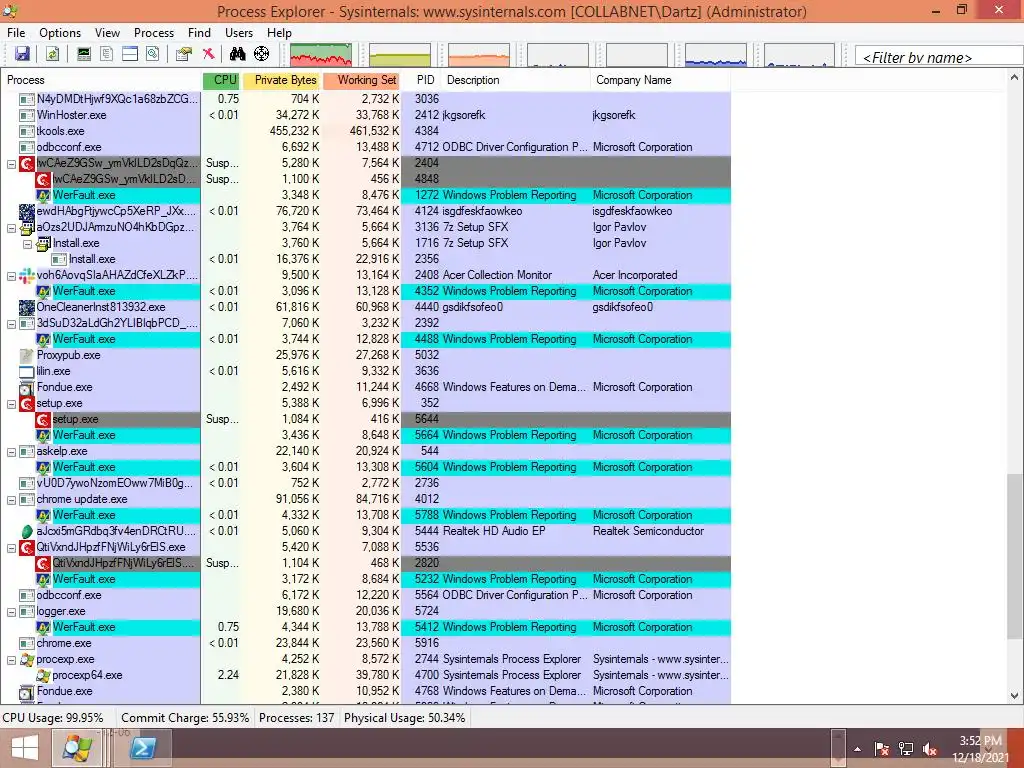Click the Action Center flag tray icon

click(882, 749)
